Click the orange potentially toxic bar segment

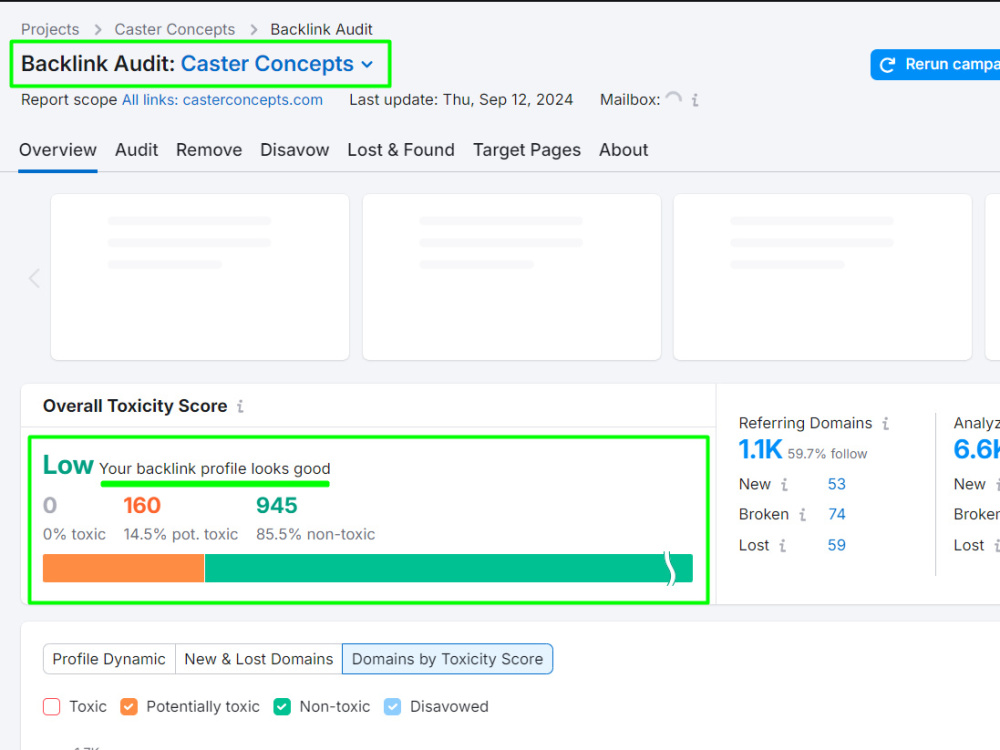click(124, 568)
